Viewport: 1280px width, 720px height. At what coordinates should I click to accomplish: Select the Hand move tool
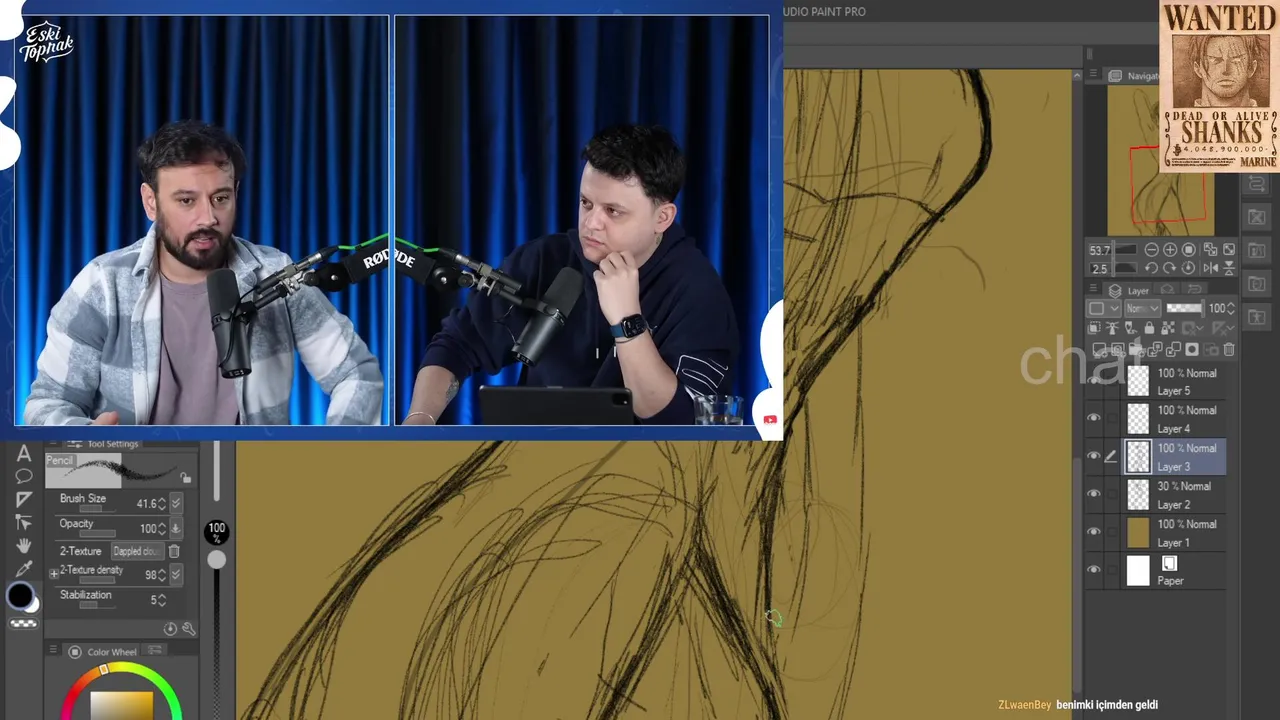[24, 545]
